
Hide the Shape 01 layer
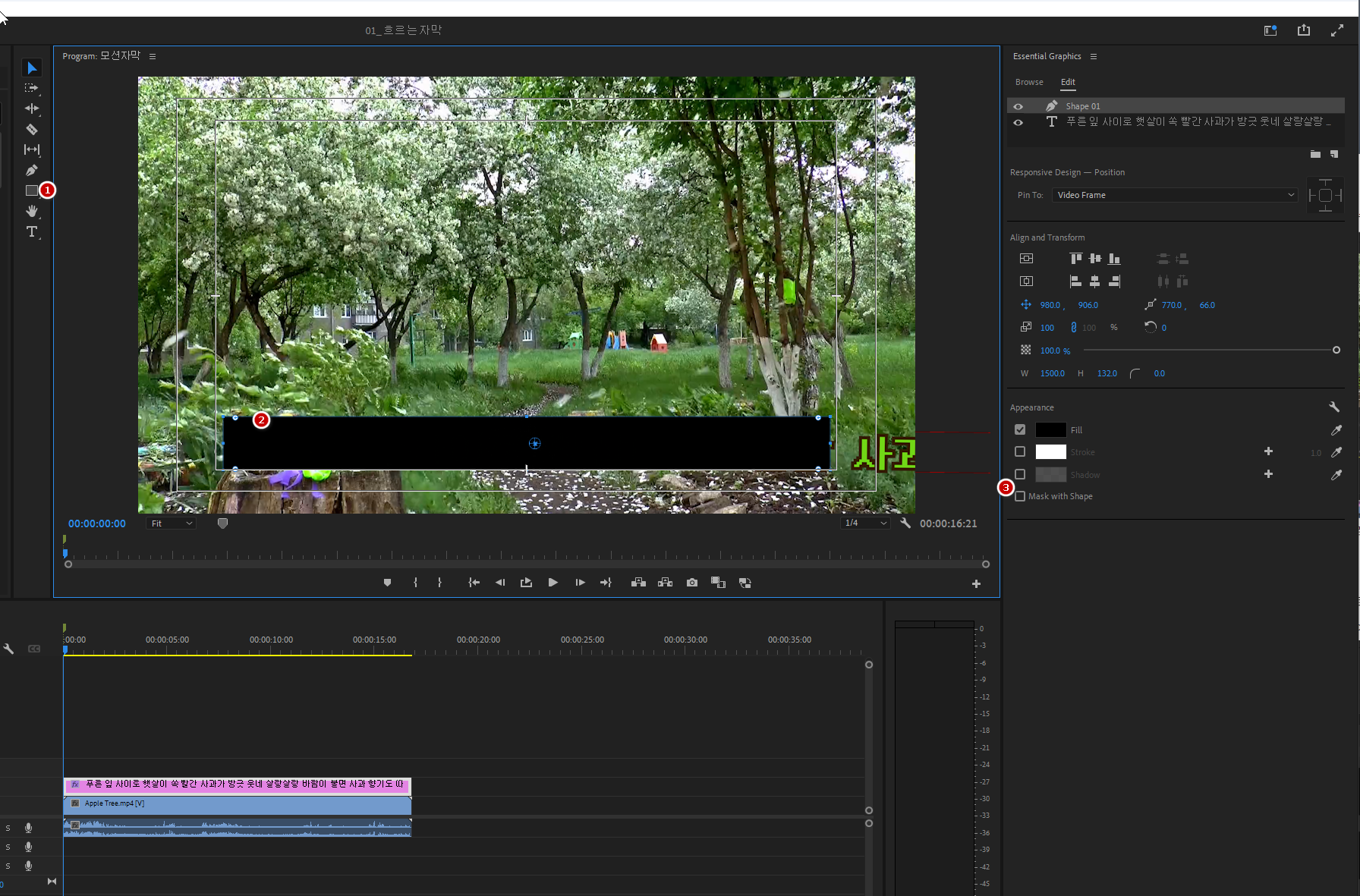1018,106
